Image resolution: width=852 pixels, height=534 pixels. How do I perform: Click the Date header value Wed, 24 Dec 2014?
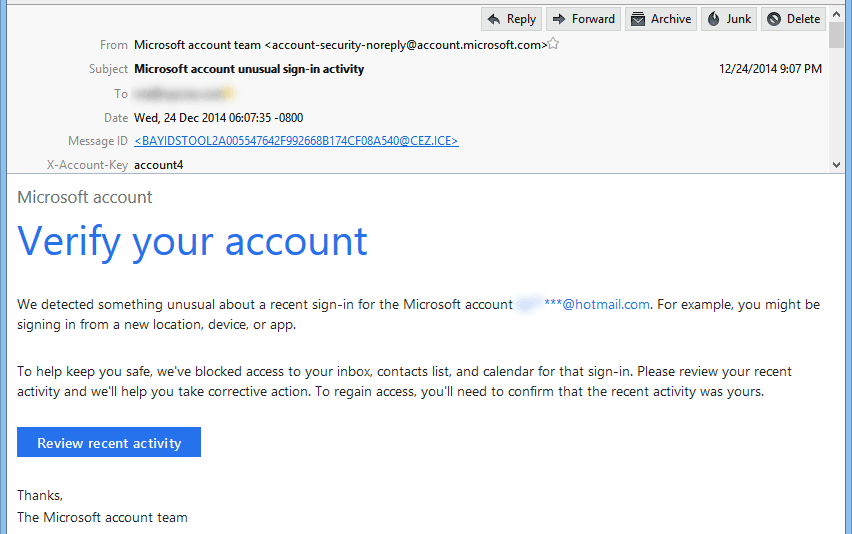coord(218,118)
